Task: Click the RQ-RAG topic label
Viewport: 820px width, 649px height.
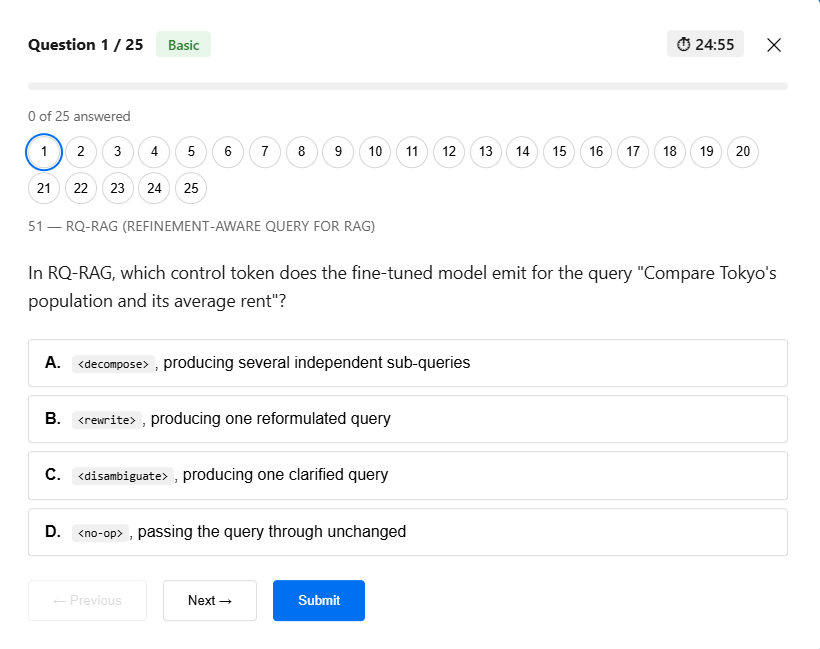Action: [x=201, y=226]
